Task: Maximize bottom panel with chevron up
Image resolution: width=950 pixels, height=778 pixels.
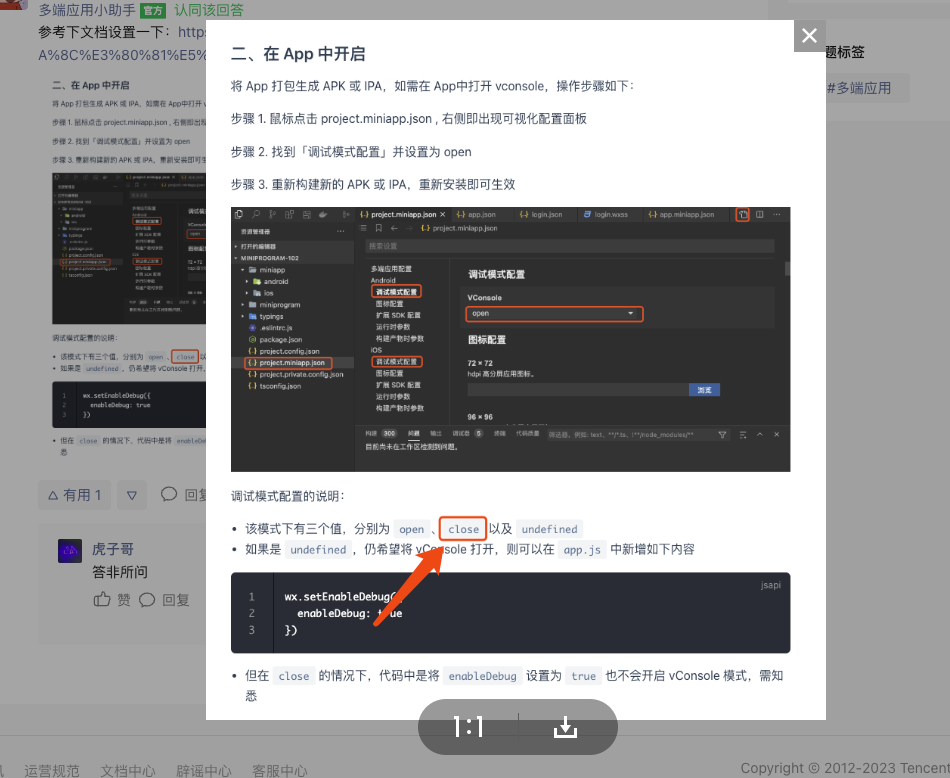Action: [760, 434]
